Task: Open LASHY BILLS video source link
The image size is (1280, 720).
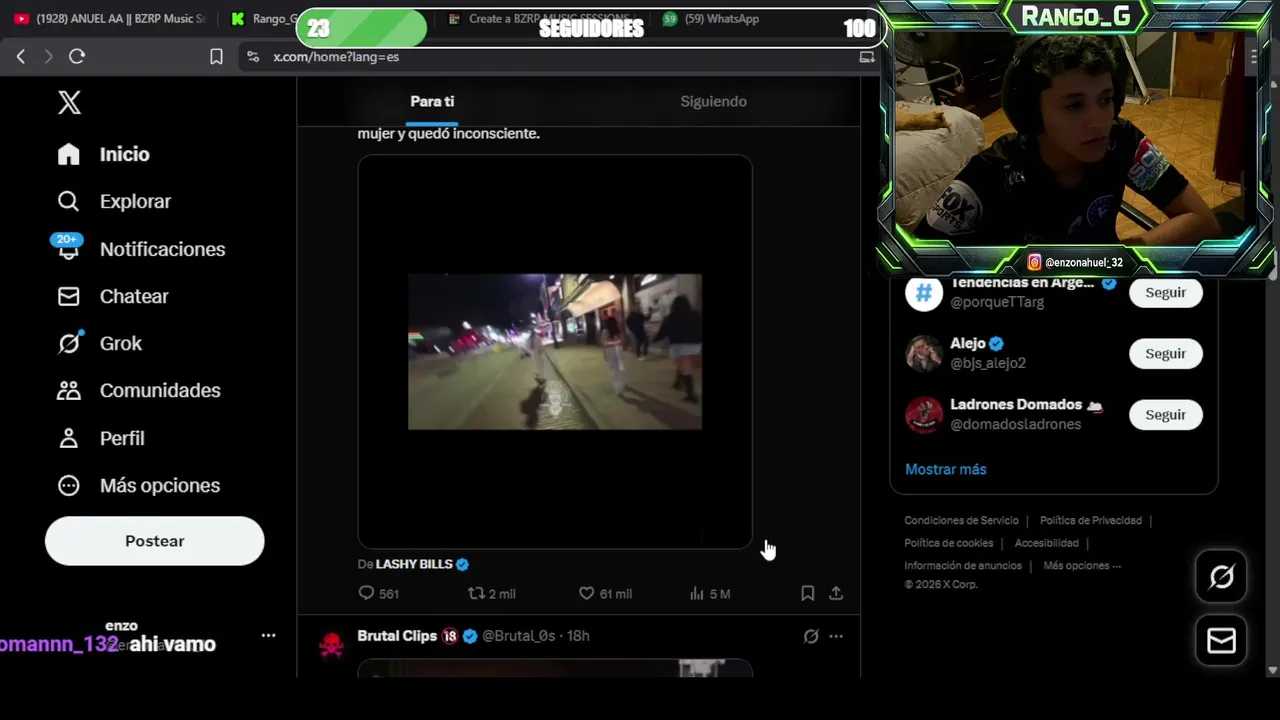Action: [414, 564]
